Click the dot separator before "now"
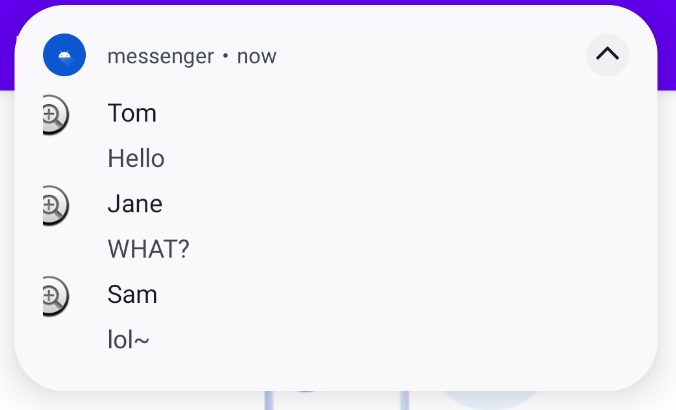Viewport: 676px width, 410px height. 225,56
